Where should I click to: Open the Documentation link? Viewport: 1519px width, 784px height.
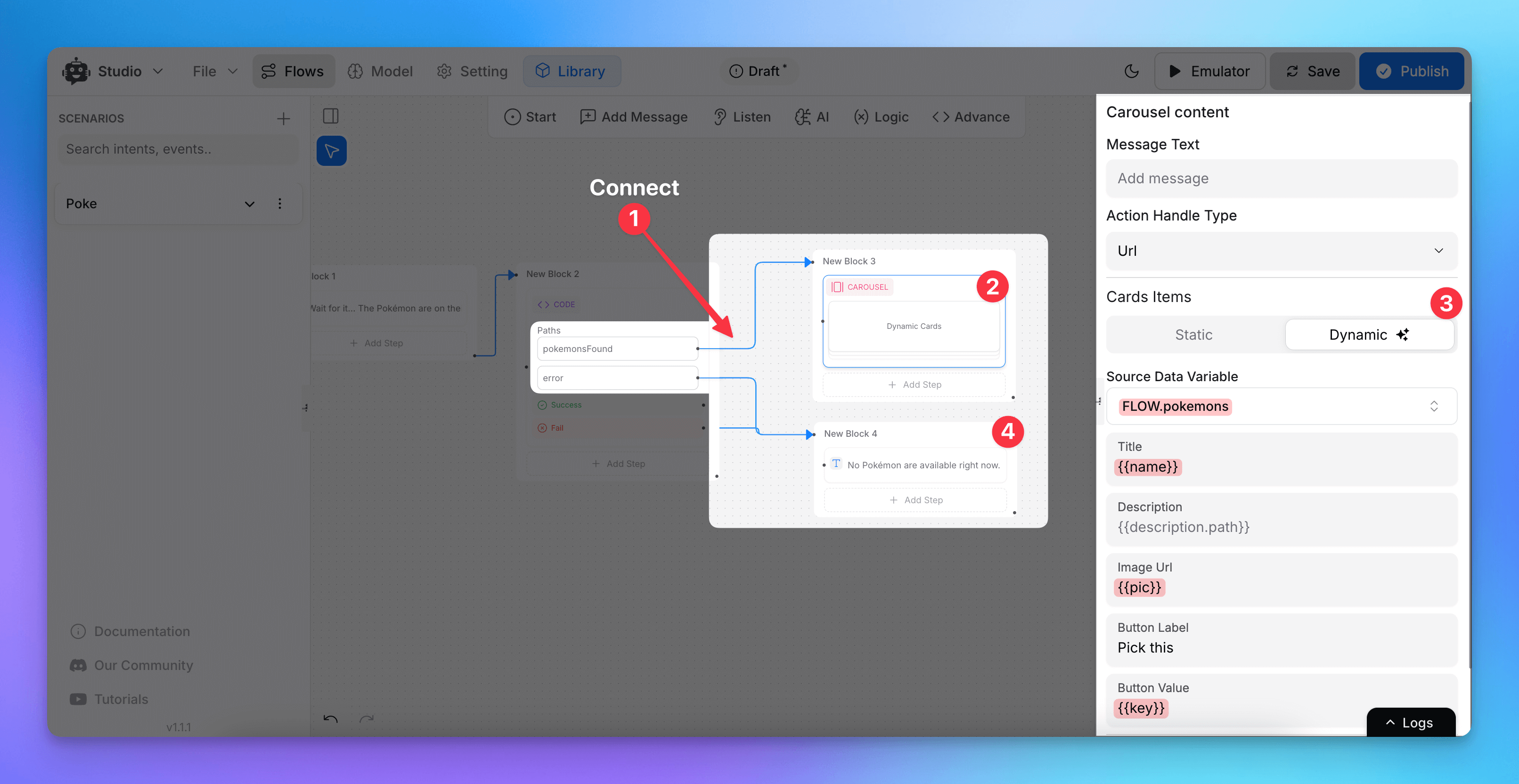pos(131,631)
